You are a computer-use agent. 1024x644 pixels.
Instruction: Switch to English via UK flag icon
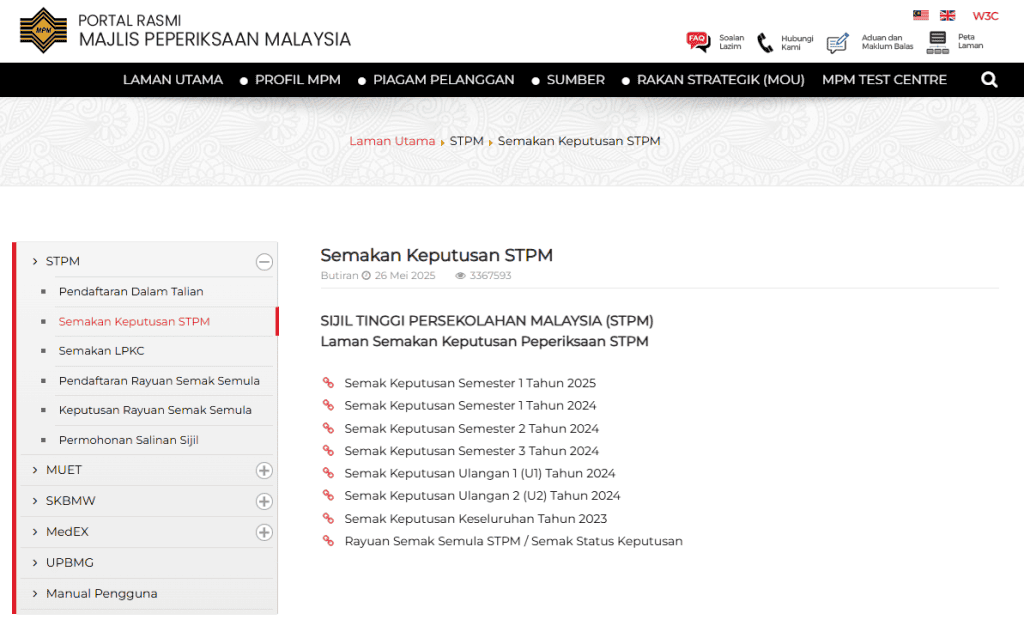pyautogui.click(x=948, y=15)
